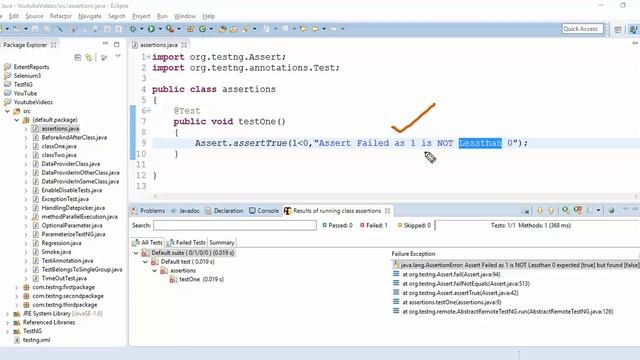
Task: Click the New Java Package toolbar icon
Action: [190, 29]
